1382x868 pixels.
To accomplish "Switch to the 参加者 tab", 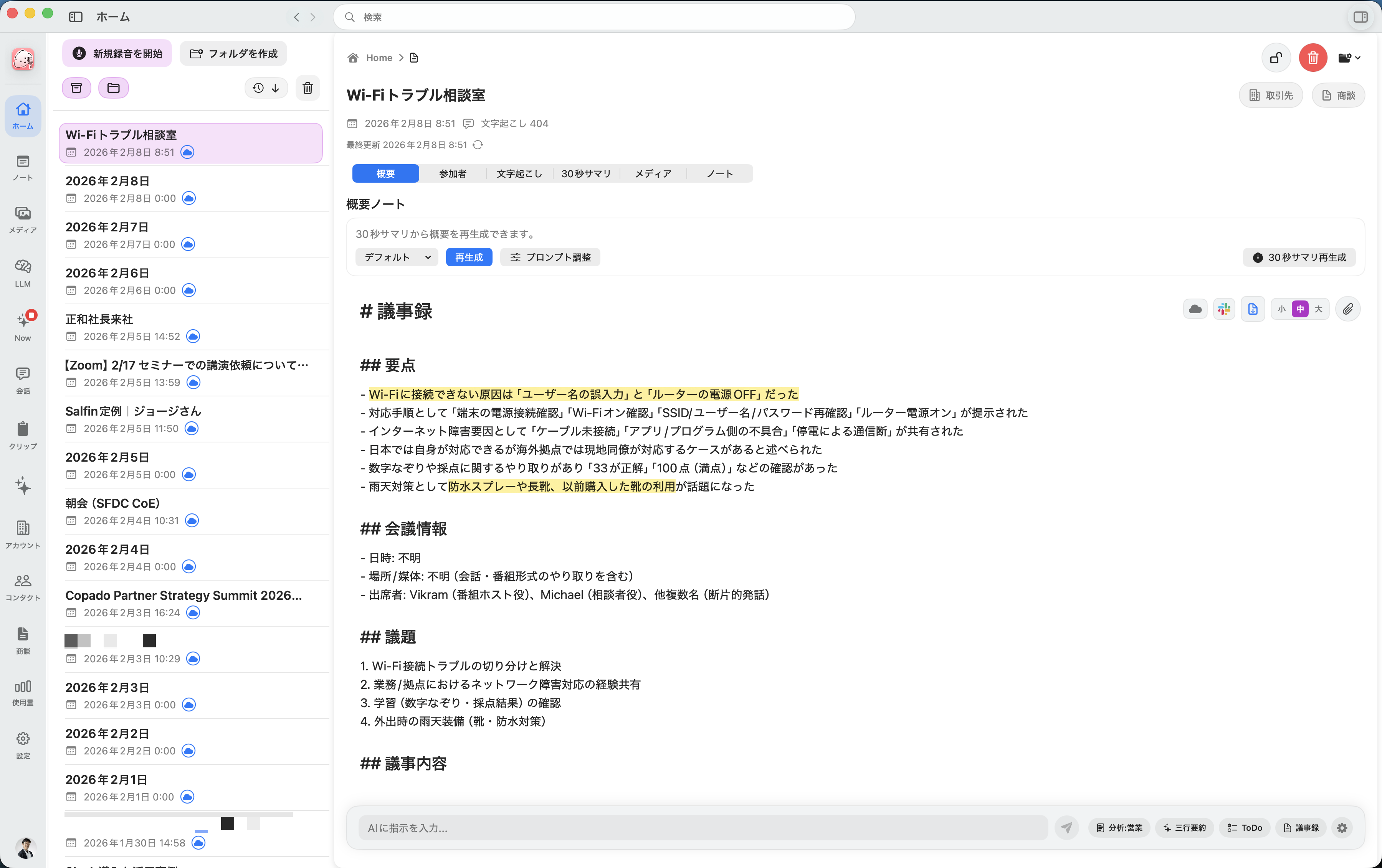I will pyautogui.click(x=453, y=173).
